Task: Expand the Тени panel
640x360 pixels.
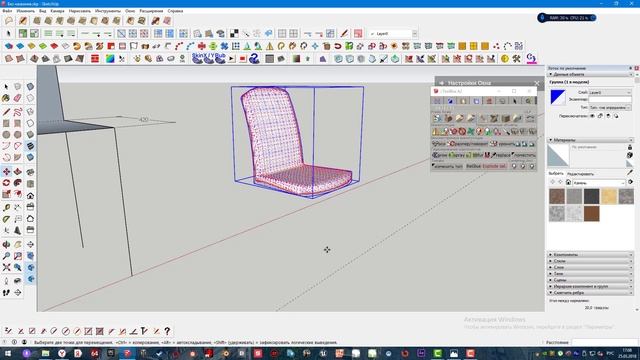Action: 590,273
